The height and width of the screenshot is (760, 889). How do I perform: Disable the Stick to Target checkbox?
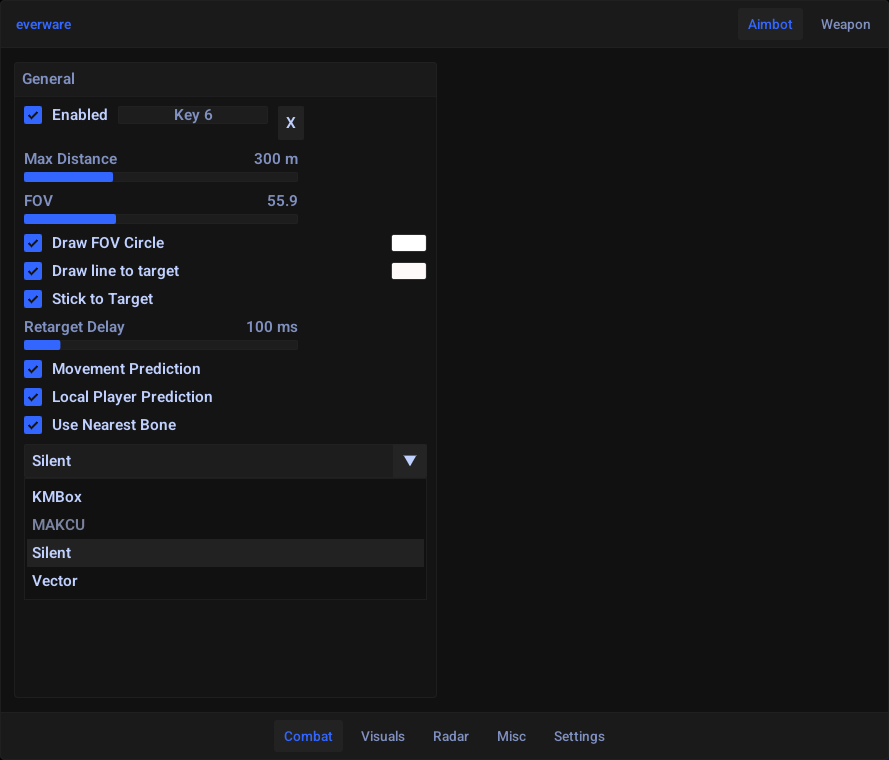tap(33, 299)
